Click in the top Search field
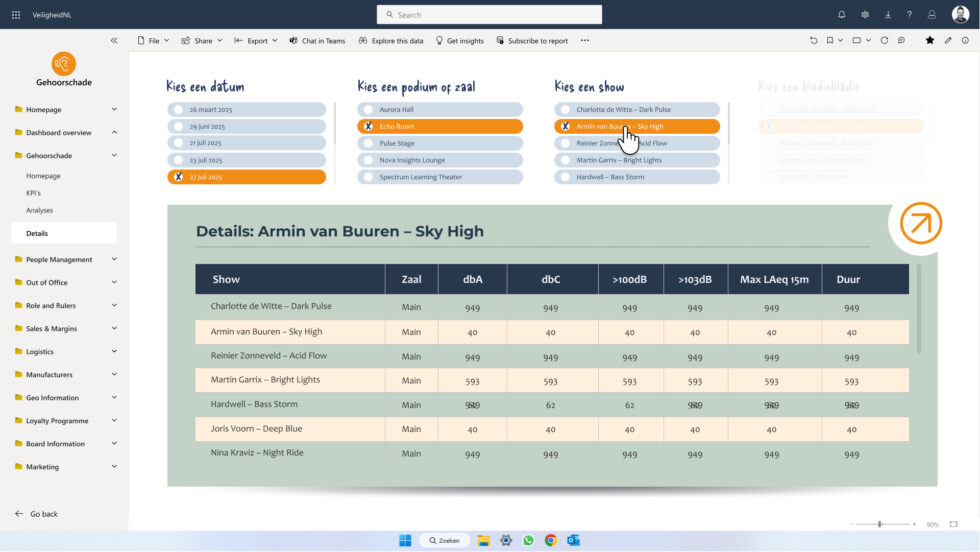The image size is (980, 552). click(x=490, y=15)
